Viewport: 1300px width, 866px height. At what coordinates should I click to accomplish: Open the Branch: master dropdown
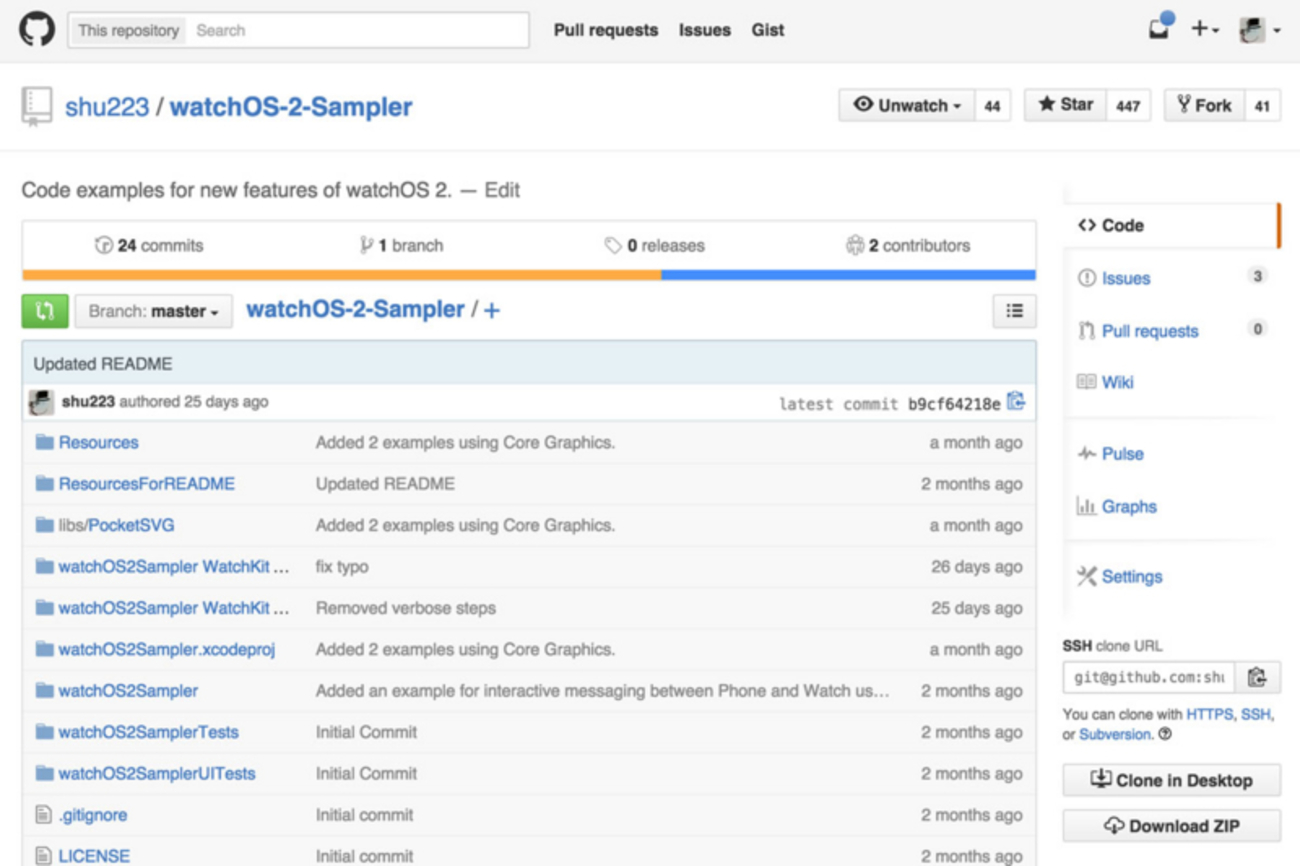click(x=153, y=311)
